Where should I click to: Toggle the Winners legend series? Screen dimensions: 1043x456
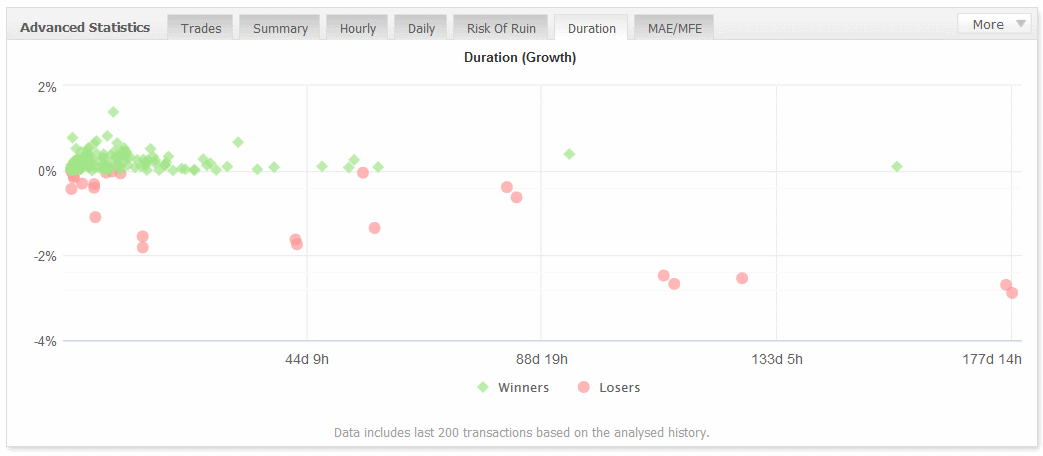[x=523, y=388]
